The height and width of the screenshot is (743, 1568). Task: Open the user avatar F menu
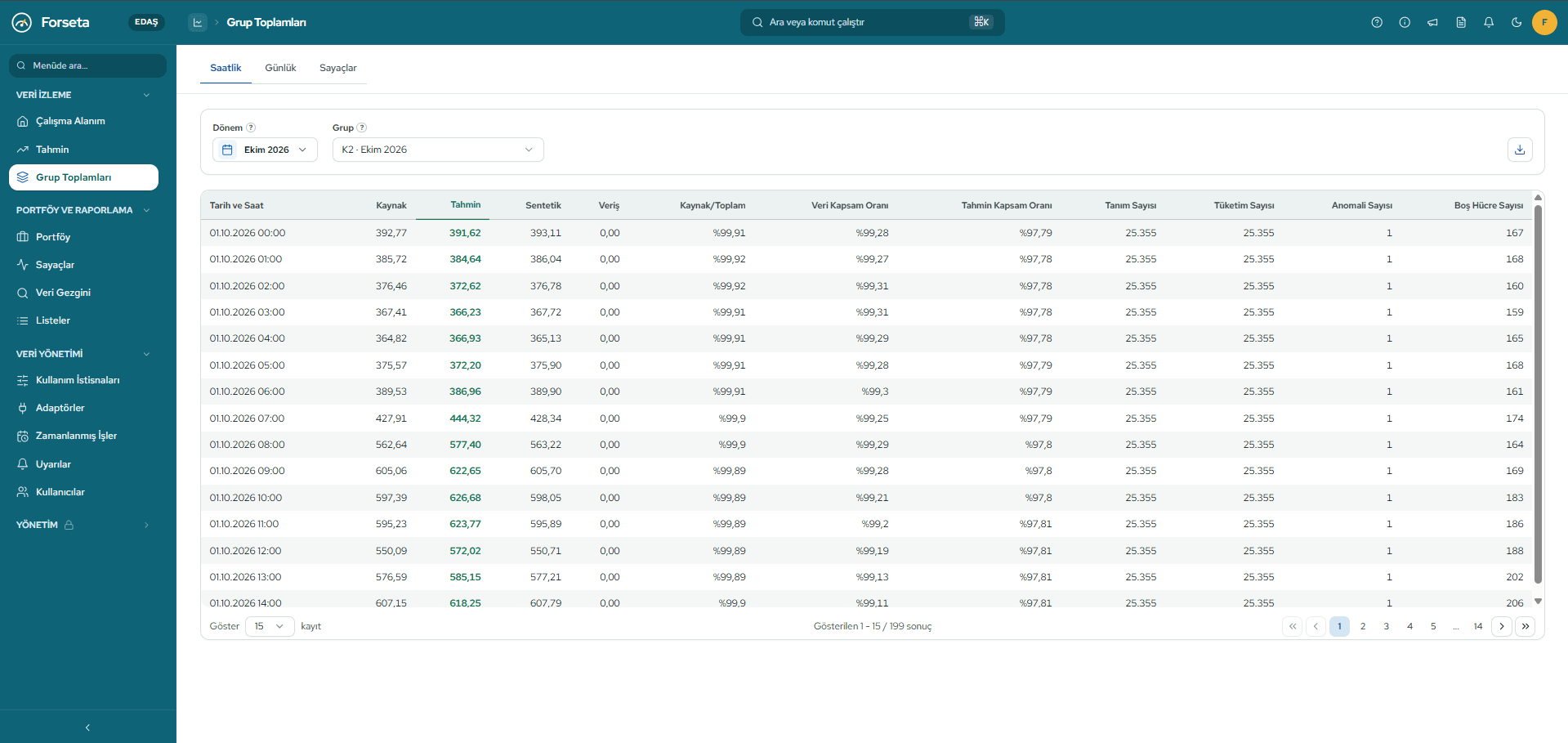(x=1544, y=22)
